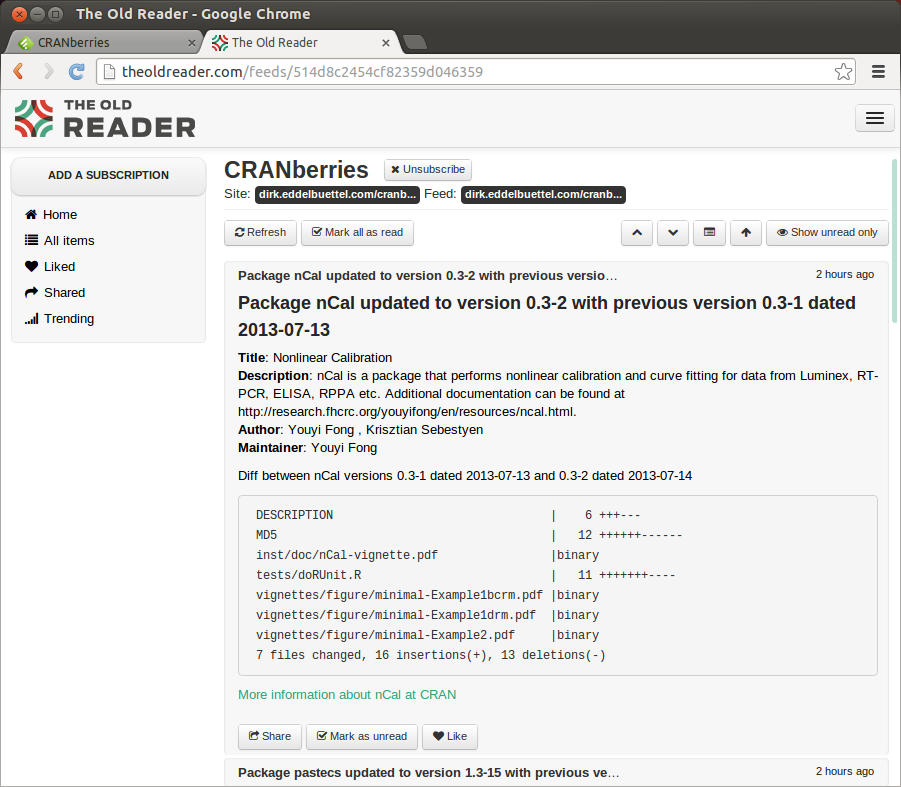The height and width of the screenshot is (787, 901).
Task: Unsubscribe from the CRANberries feed
Action: (428, 169)
